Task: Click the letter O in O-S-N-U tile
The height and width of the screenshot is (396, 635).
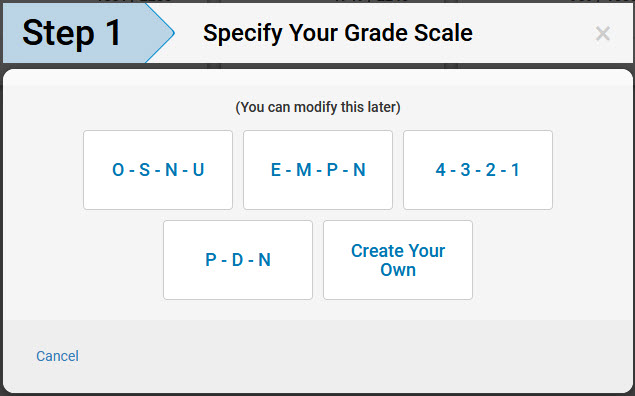Action: coord(118,170)
